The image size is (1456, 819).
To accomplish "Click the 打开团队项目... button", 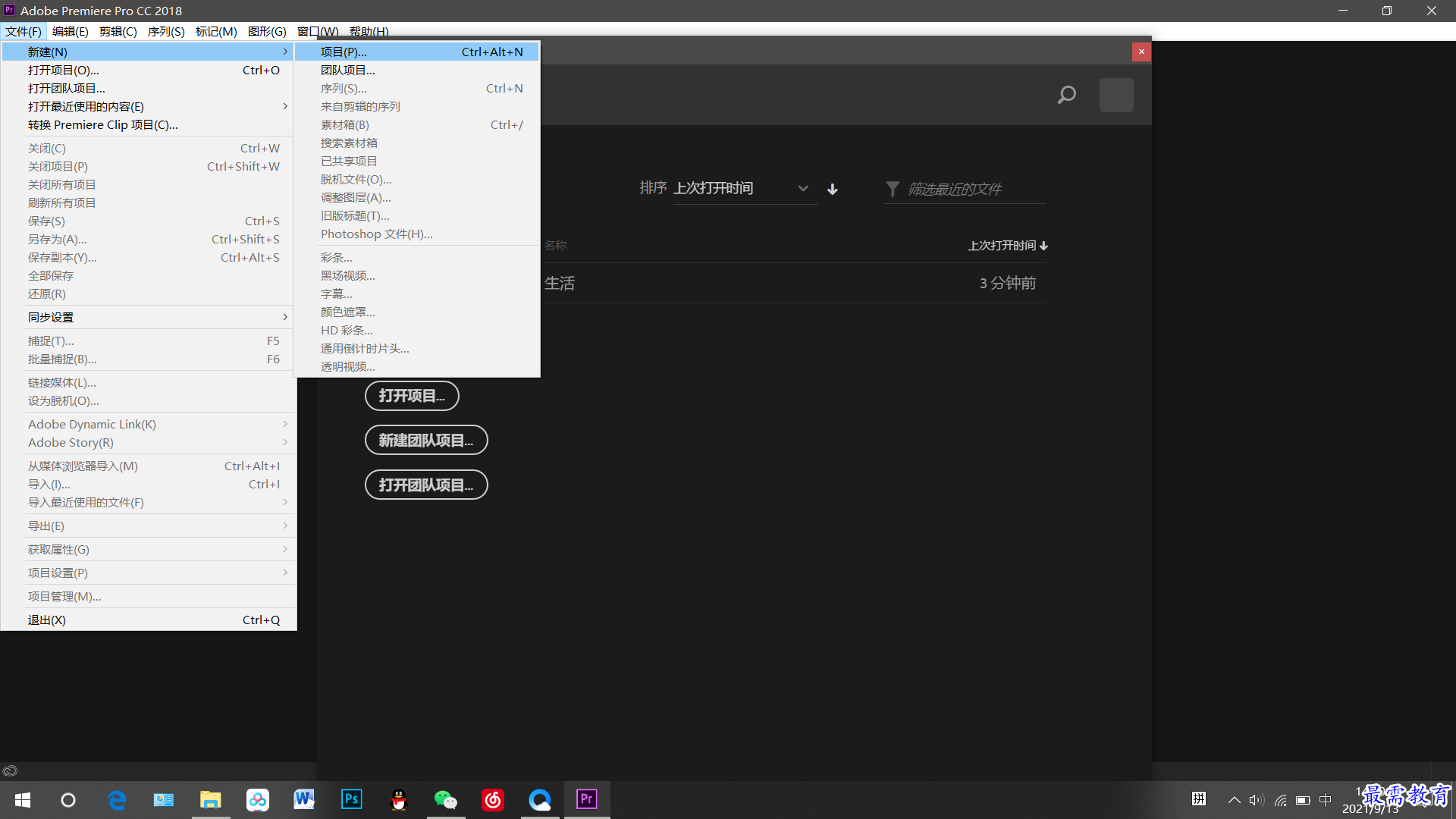I will (426, 485).
